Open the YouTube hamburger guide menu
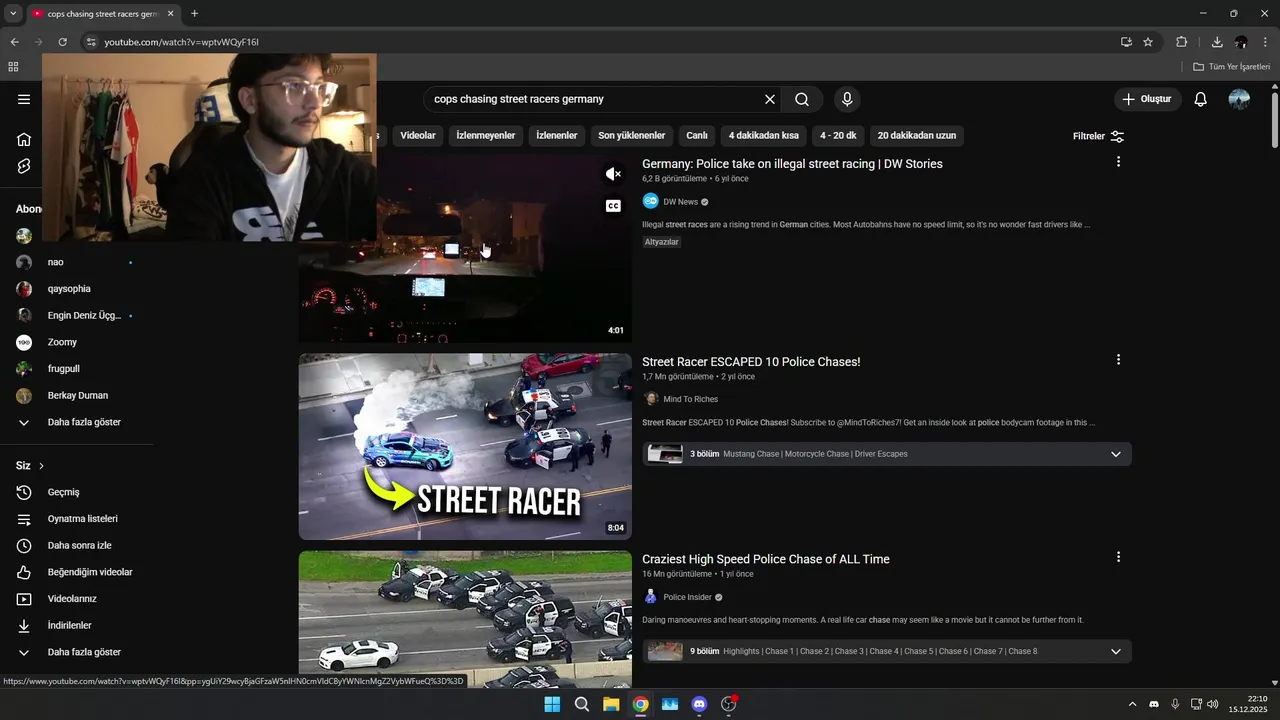The width and height of the screenshot is (1280, 720). (x=24, y=99)
